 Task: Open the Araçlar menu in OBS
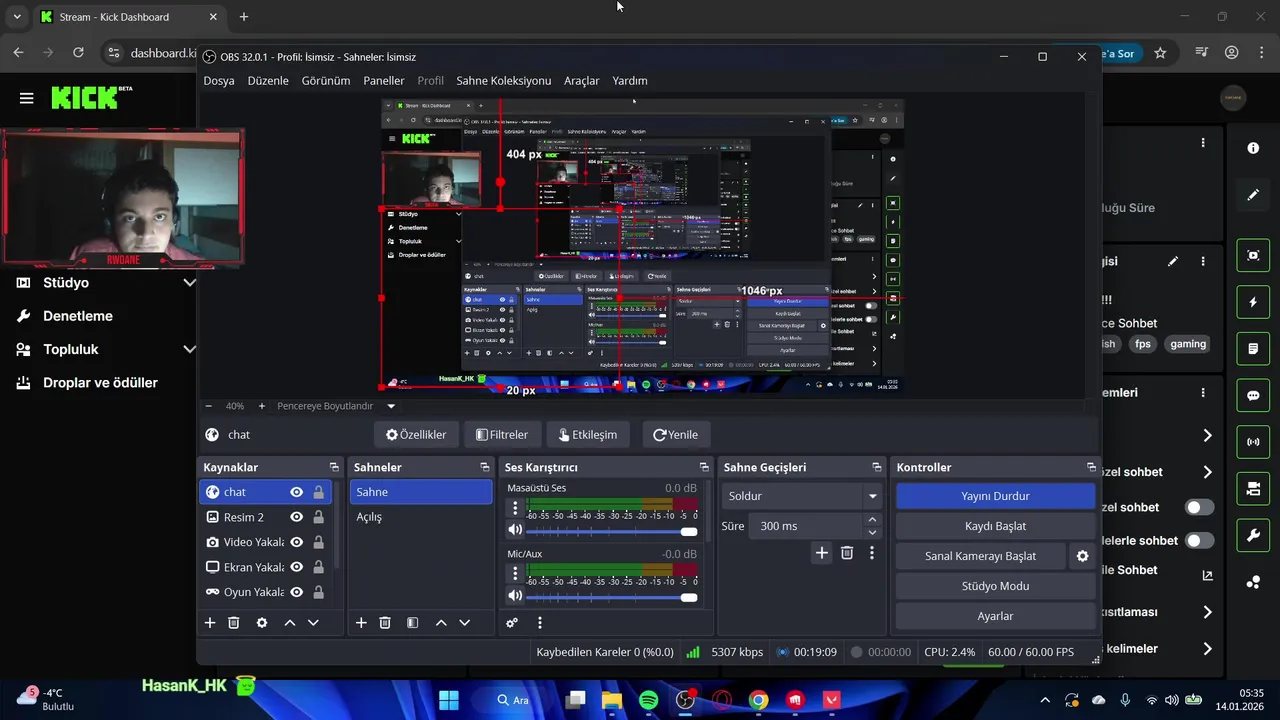point(582,81)
